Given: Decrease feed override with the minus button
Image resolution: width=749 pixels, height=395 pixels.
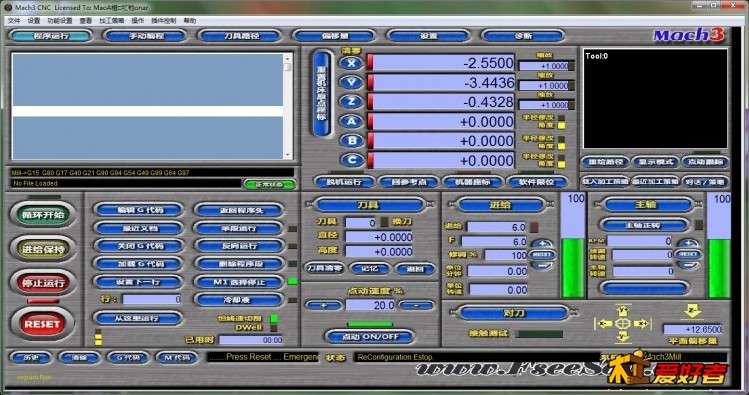Looking at the screenshot, I should click(542, 265).
